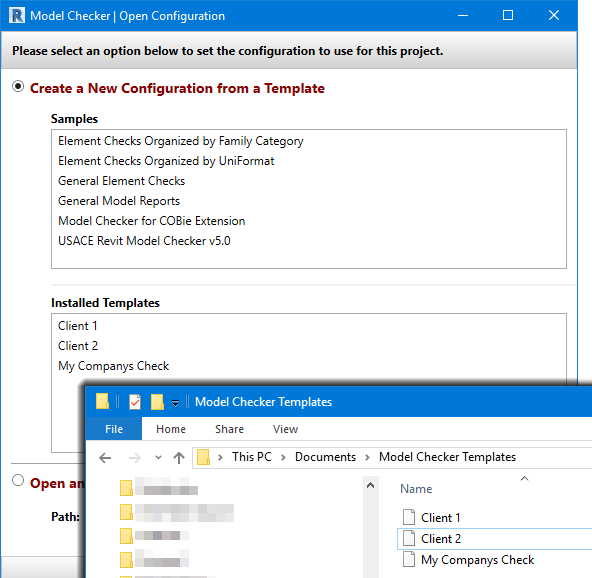
Task: Click third blurred folder in navigation pane
Action: pos(154,535)
